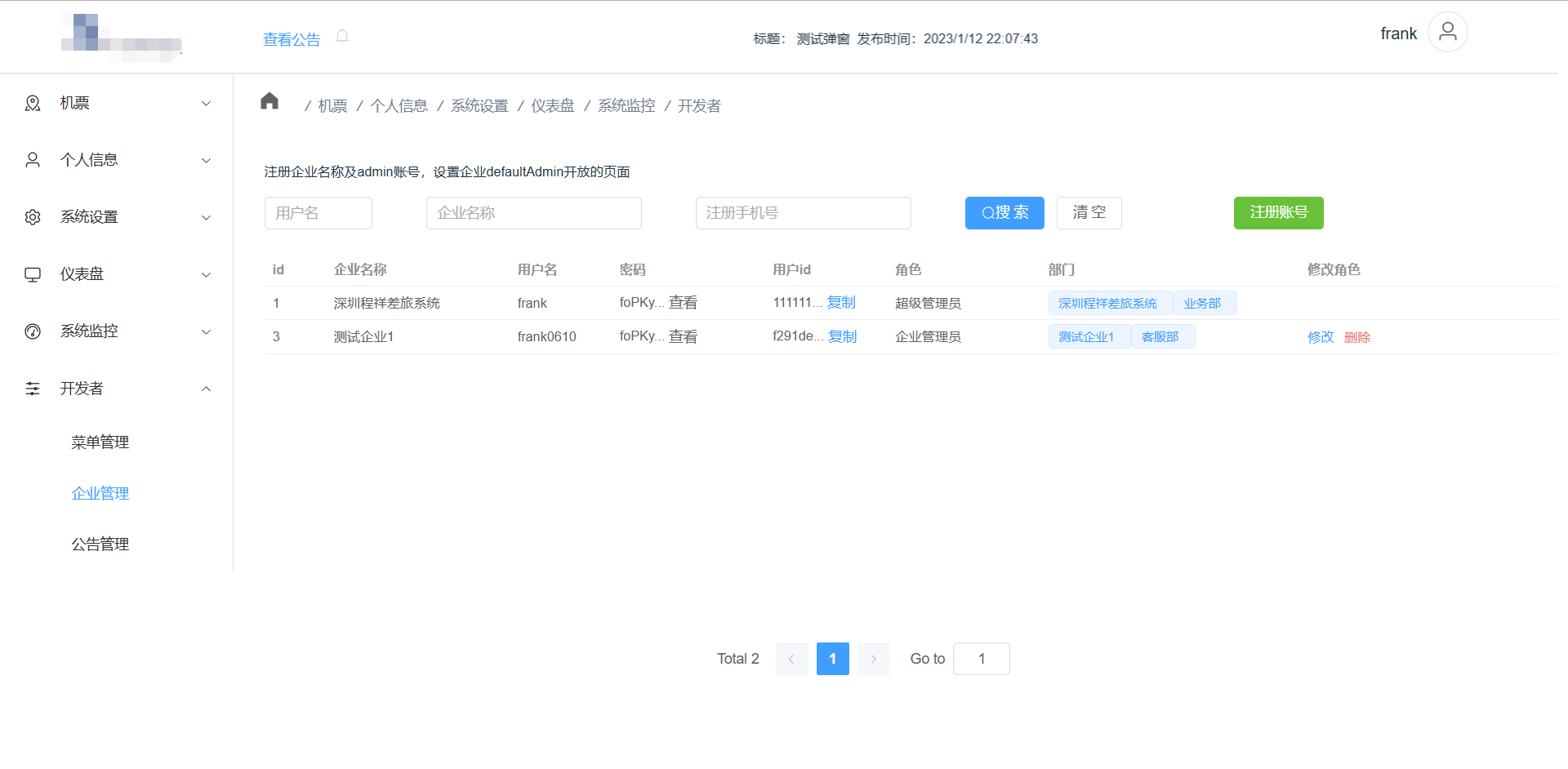The image size is (1568, 769).
Task: Click the announcement title 测试弹窗 text
Action: point(823,38)
